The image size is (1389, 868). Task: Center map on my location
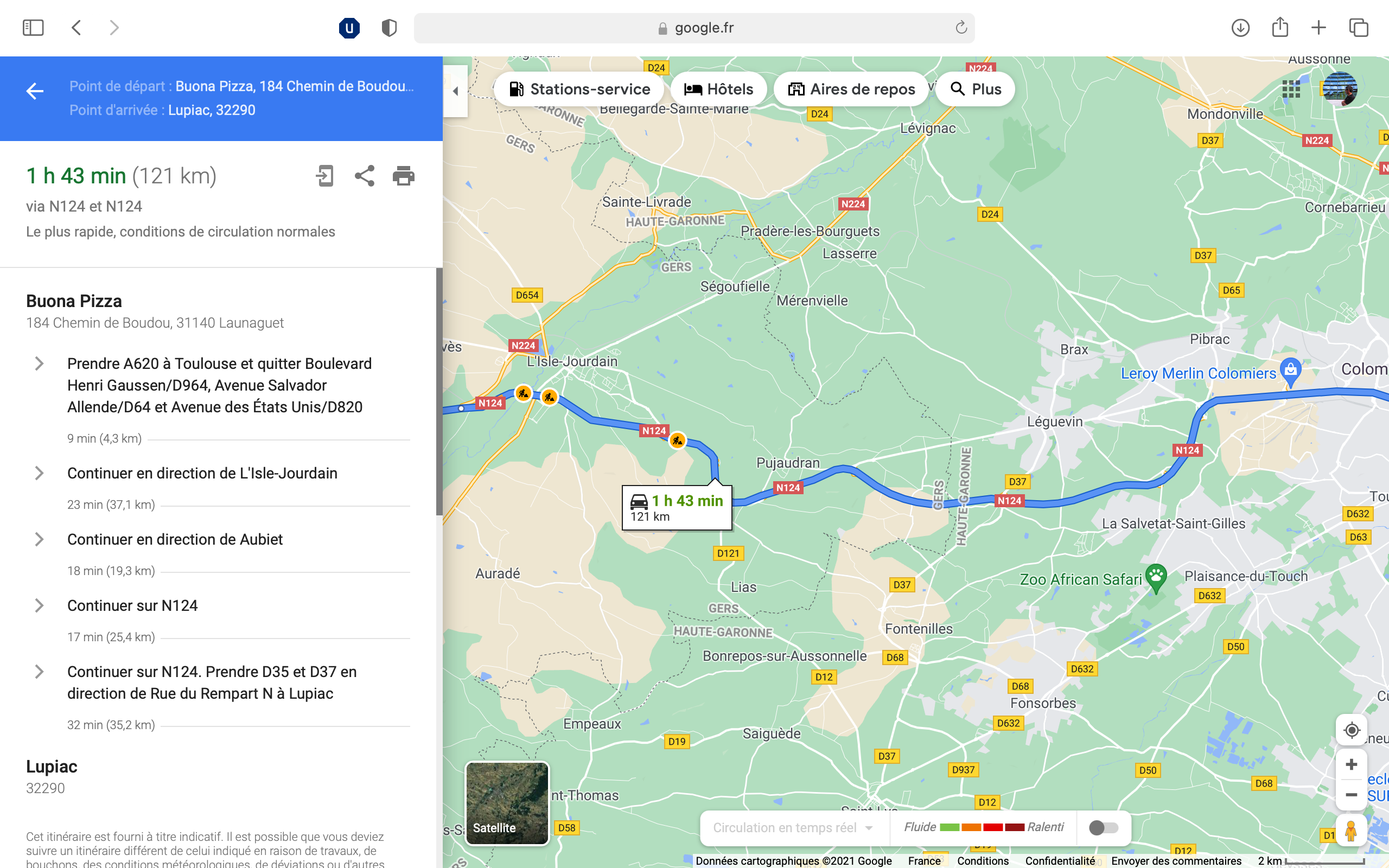coord(1351,730)
